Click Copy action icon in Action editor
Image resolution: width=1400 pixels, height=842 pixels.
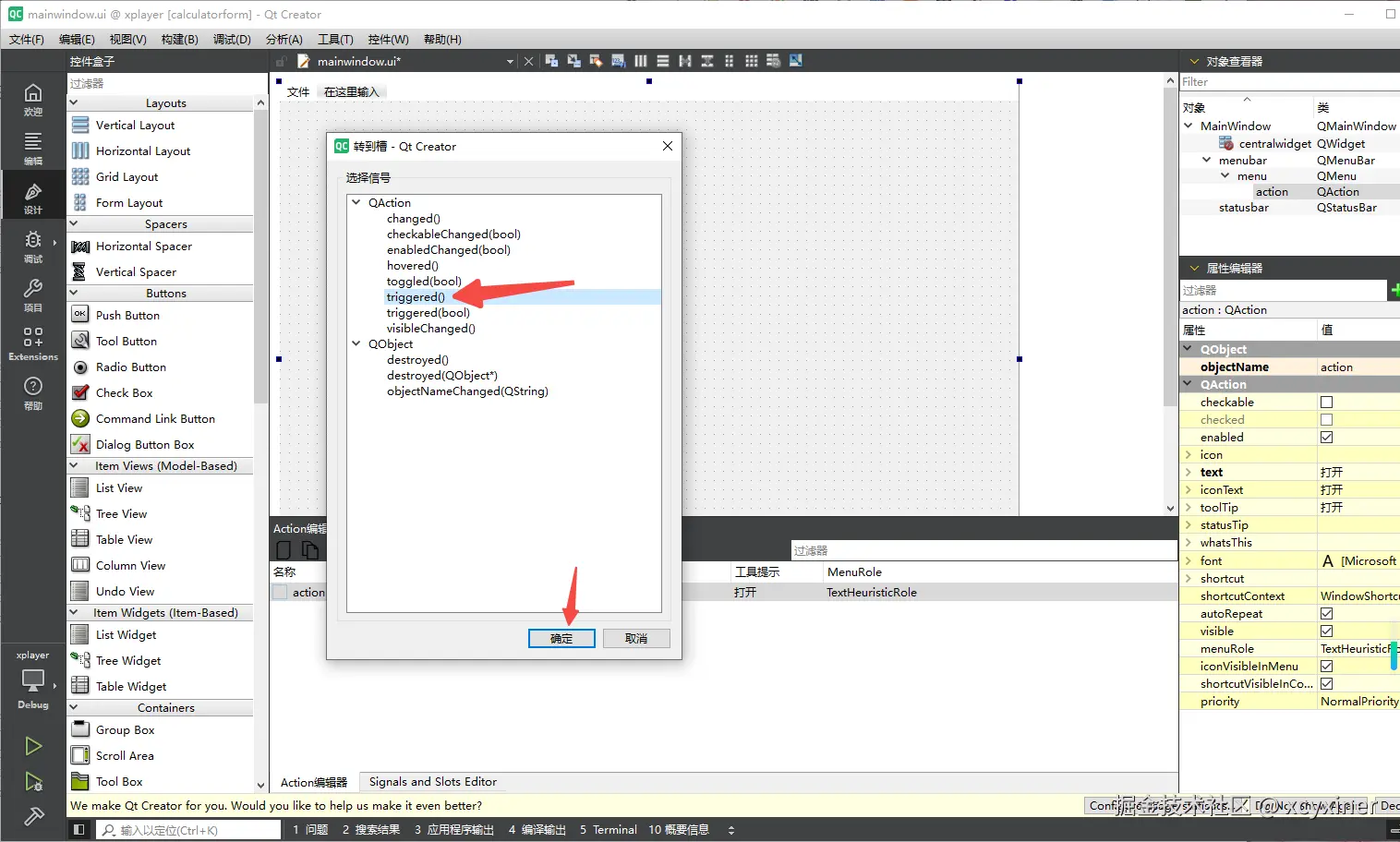(x=310, y=550)
